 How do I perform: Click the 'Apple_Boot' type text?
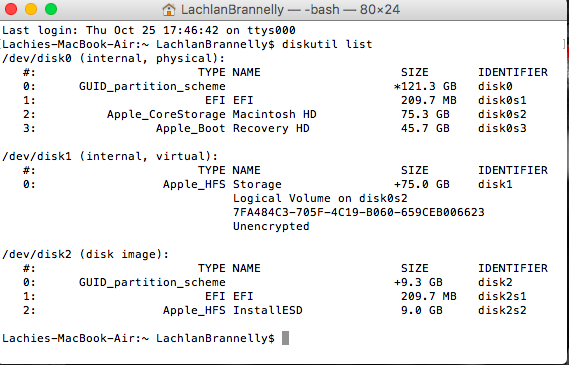(x=191, y=129)
